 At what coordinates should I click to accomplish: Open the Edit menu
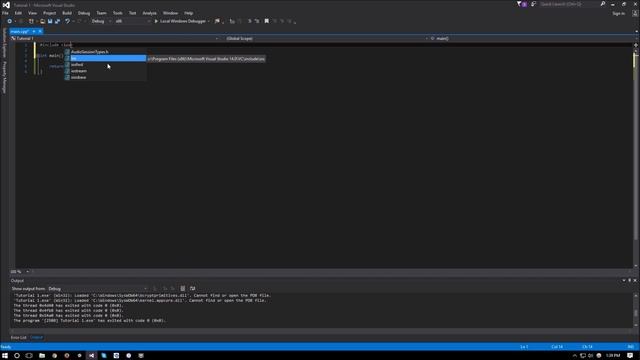(x=18, y=13)
